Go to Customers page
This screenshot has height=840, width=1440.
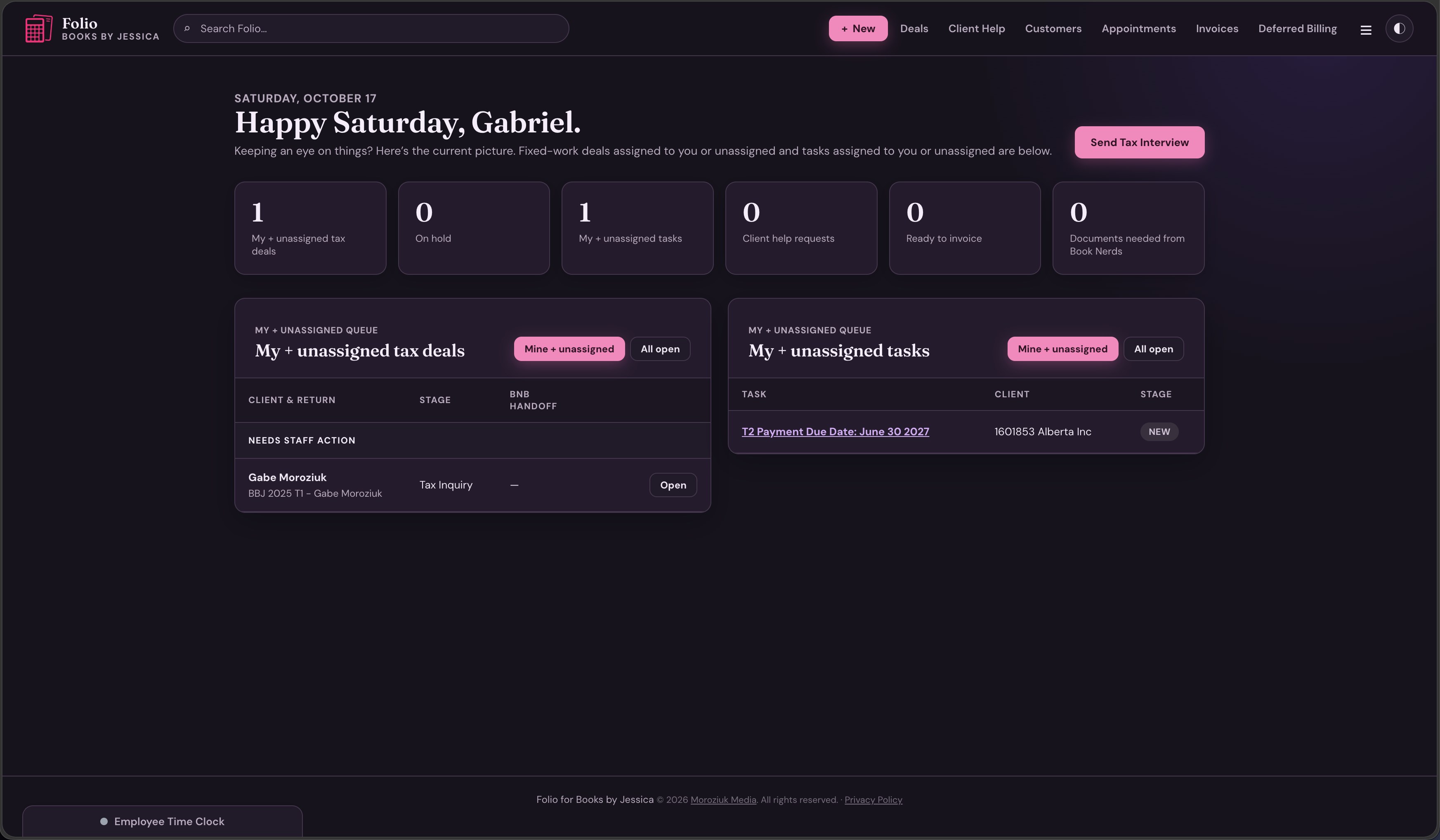1053,28
